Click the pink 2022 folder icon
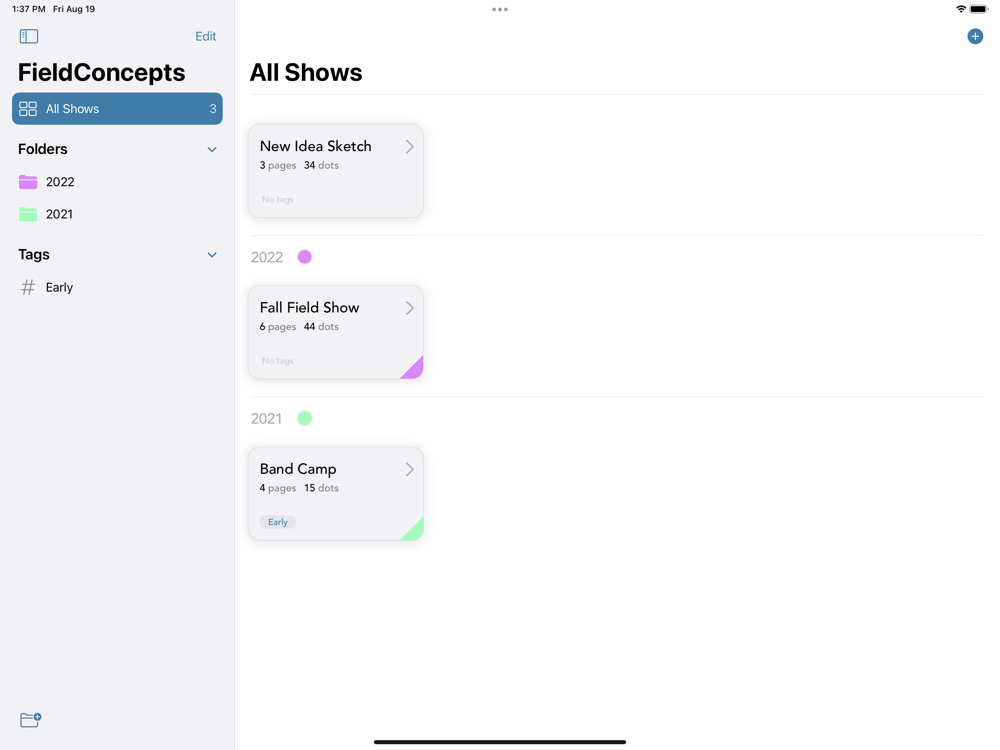1000x750 pixels. [x=28, y=182]
